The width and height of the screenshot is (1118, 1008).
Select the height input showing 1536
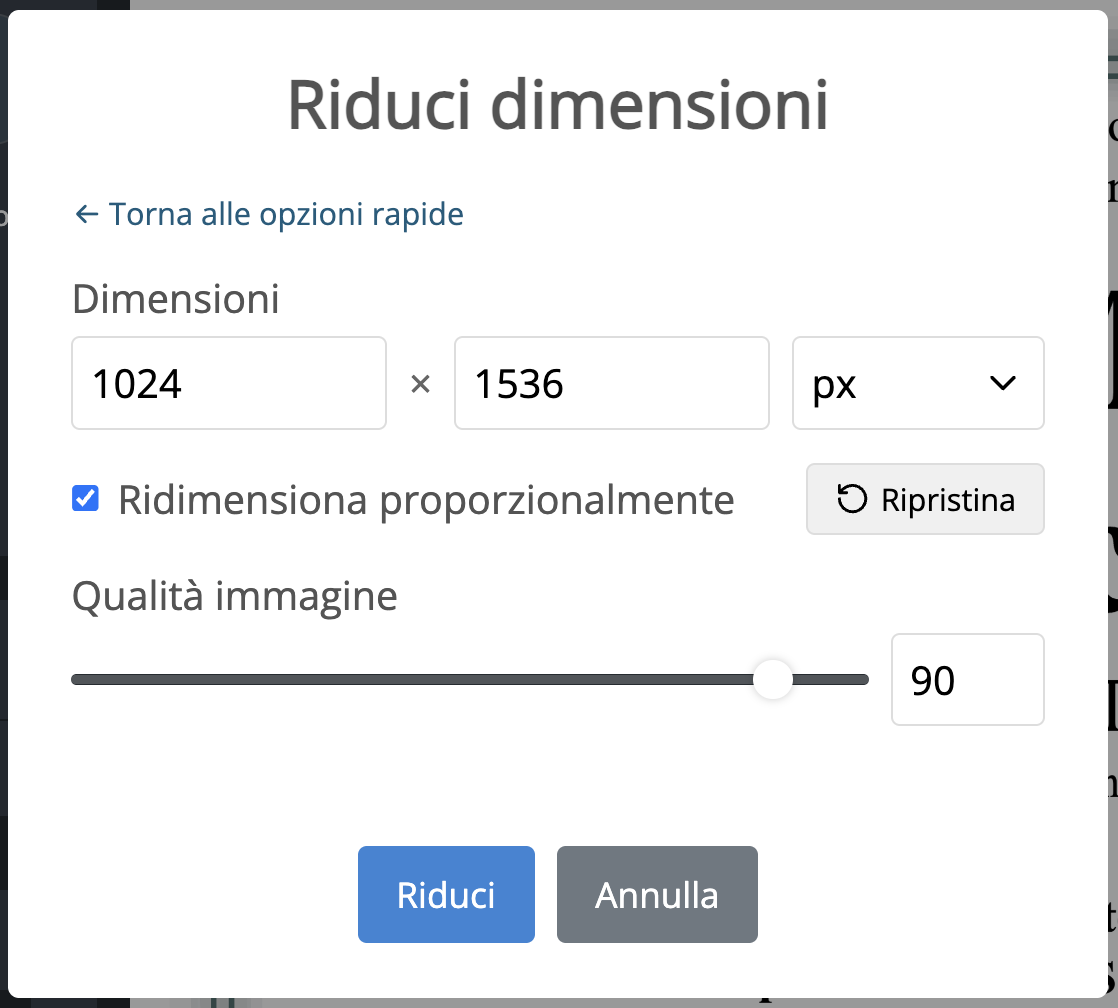(611, 383)
